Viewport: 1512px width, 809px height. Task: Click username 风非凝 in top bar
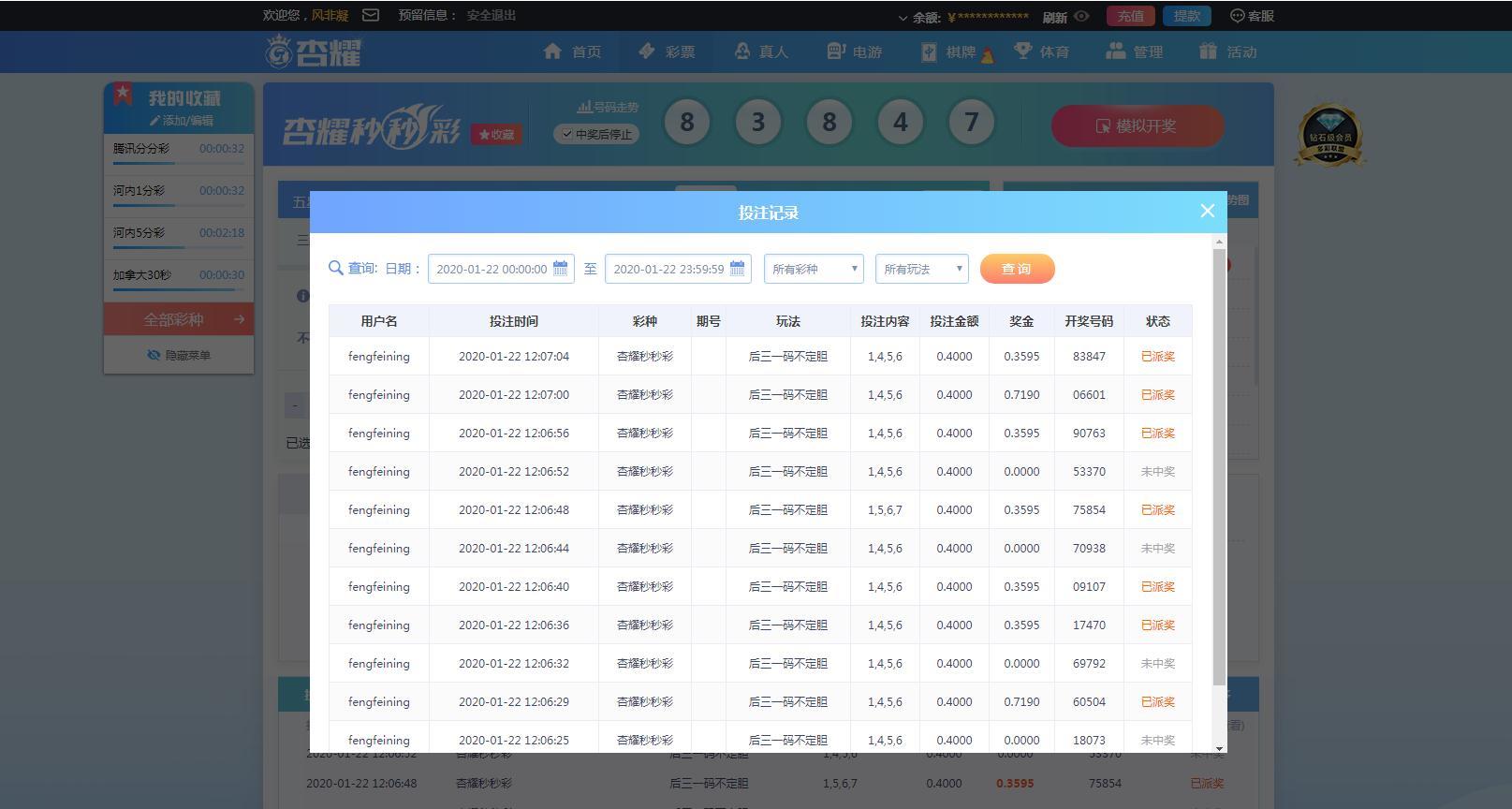point(330,15)
